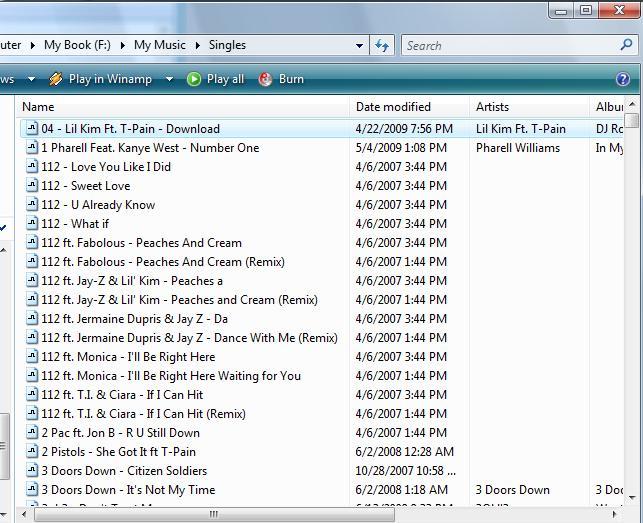Go to My Book (F:) in breadcrumb
The image size is (643, 523).
(78, 45)
